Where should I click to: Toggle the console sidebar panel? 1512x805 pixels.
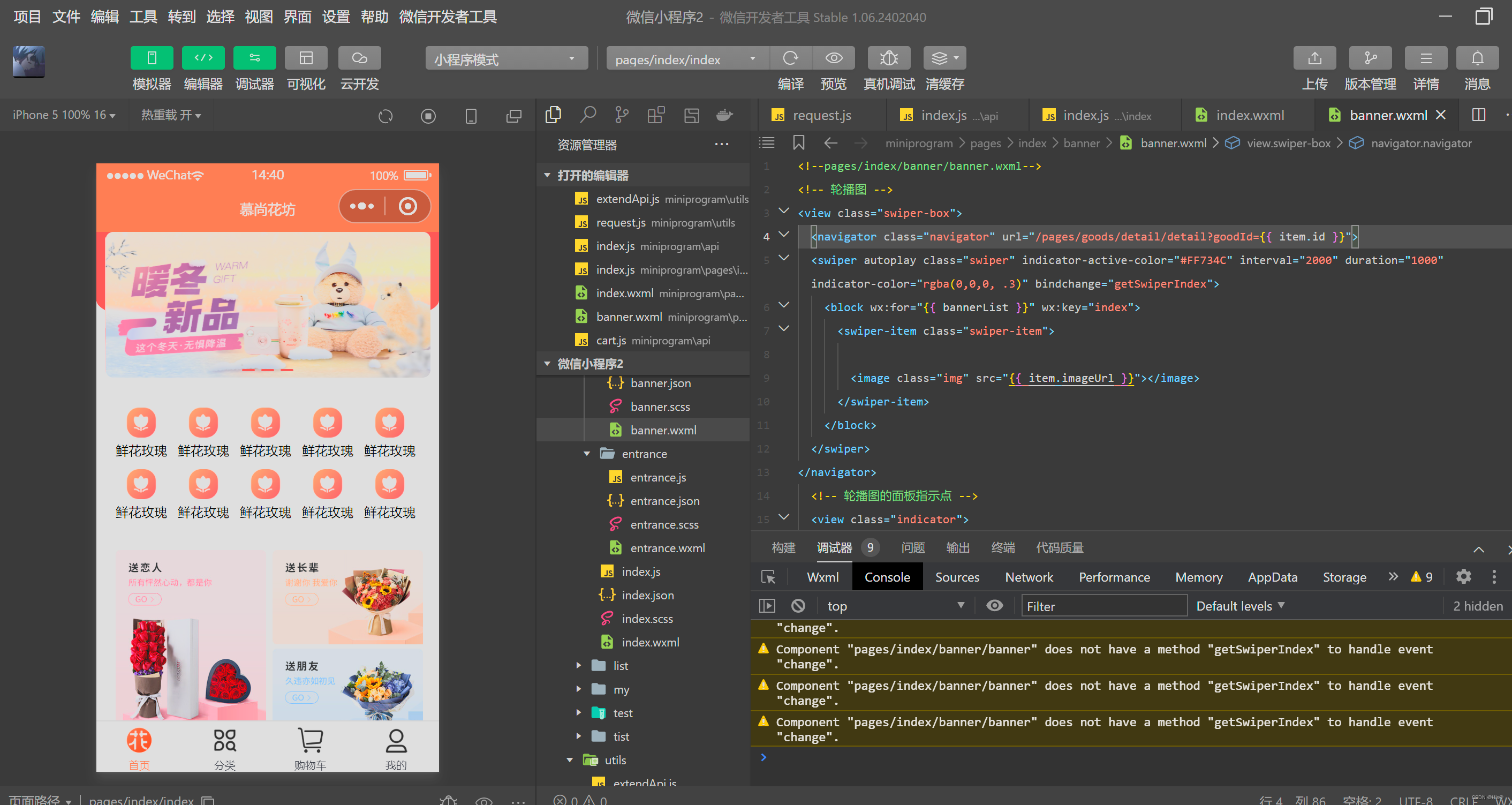(767, 605)
